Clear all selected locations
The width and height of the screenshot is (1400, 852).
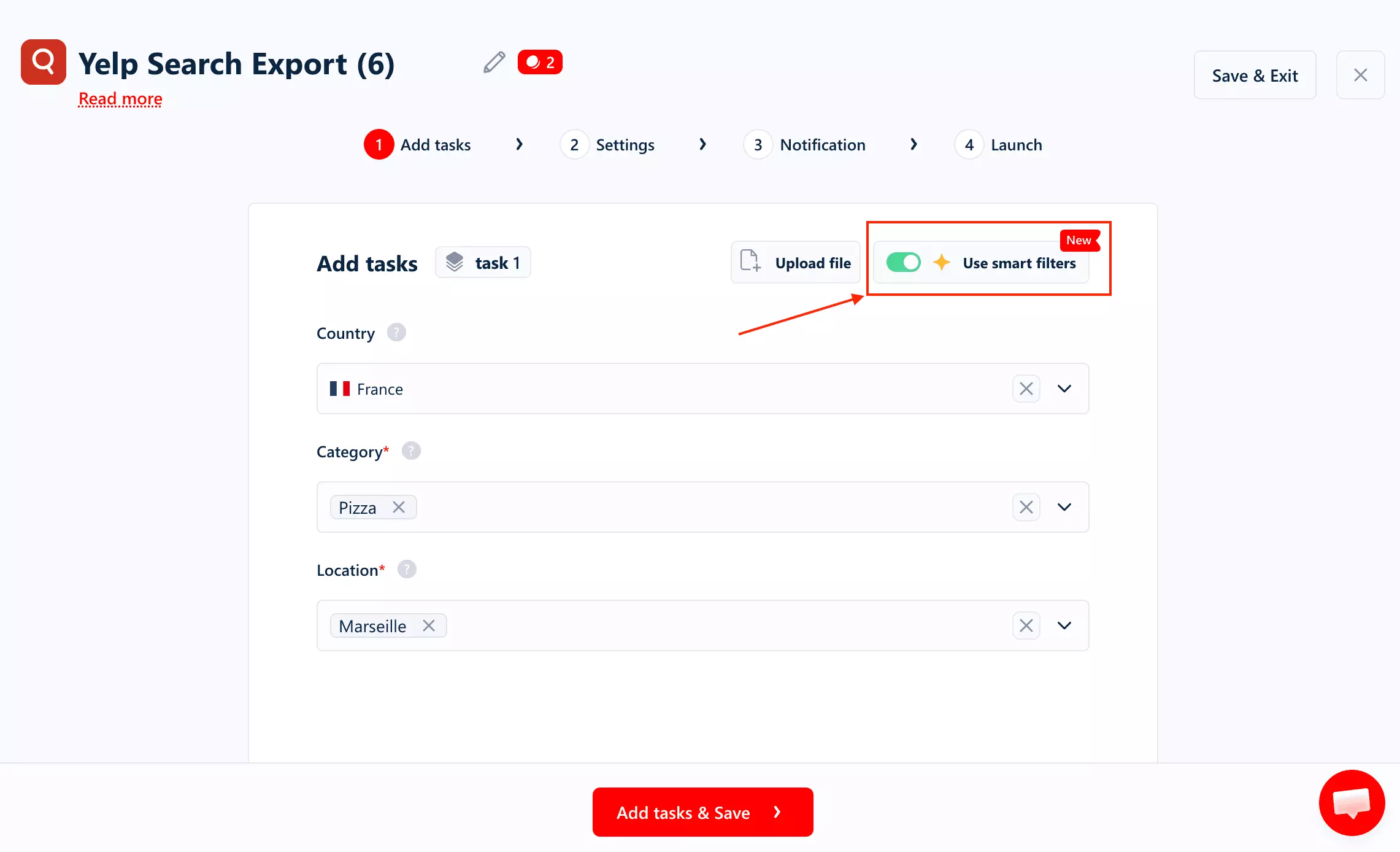(x=1026, y=625)
